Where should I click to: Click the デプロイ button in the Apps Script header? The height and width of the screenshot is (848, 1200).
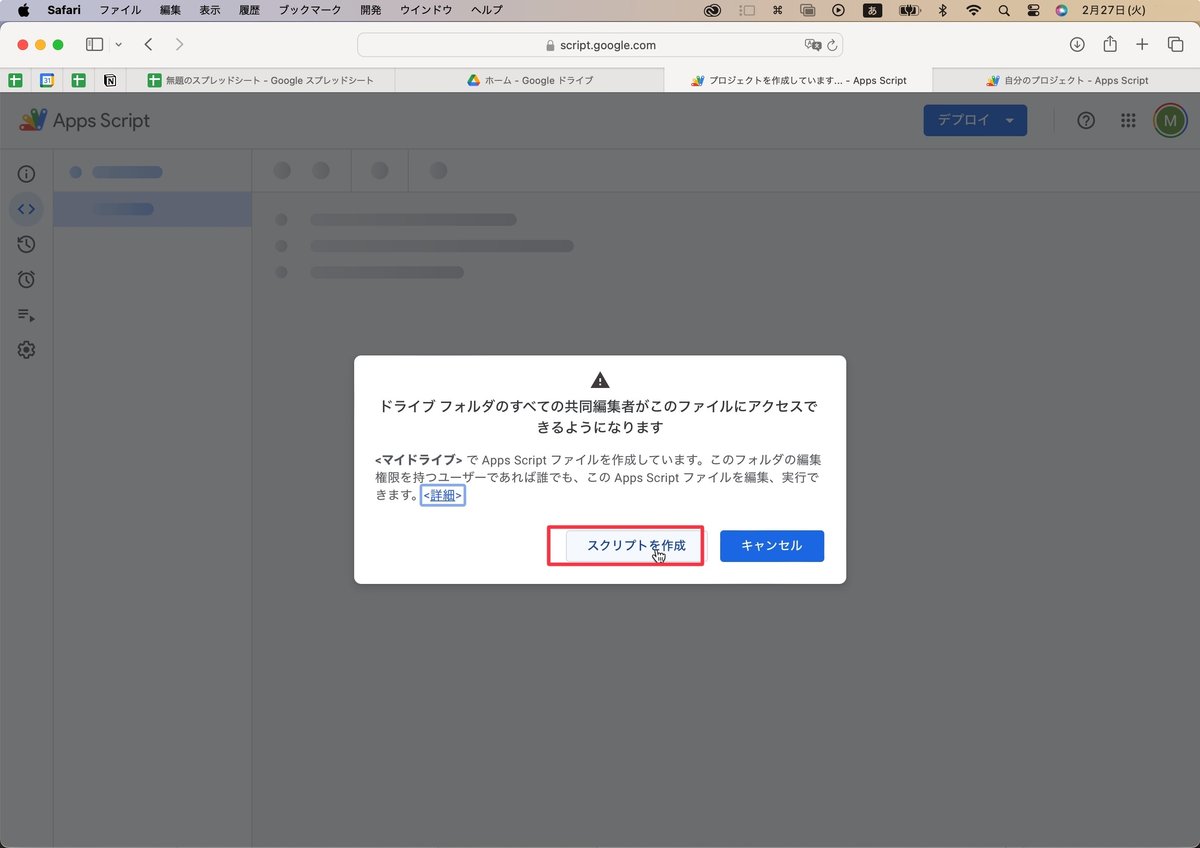tap(975, 120)
